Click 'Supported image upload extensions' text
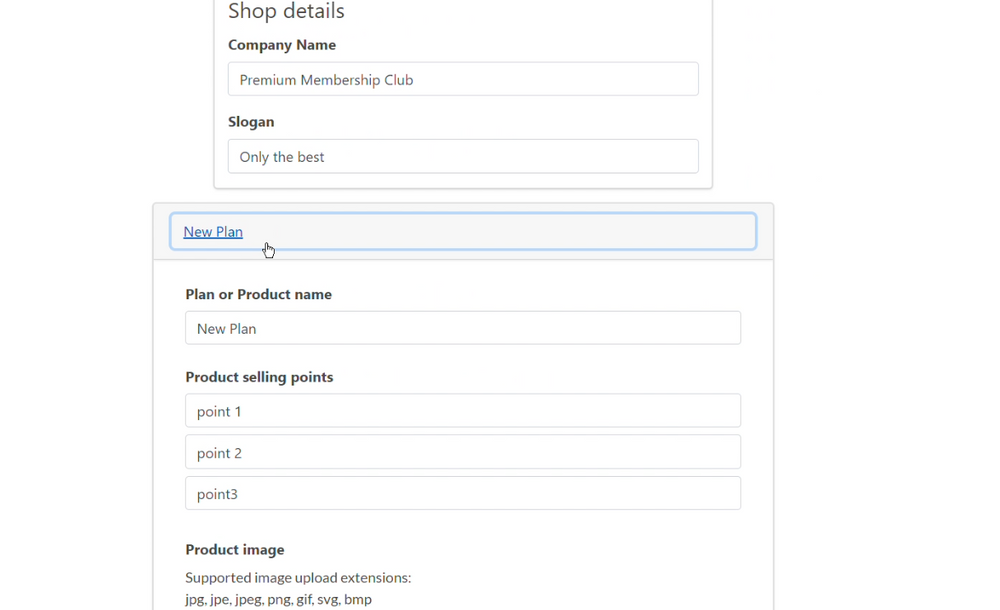Image resolution: width=1000 pixels, height=610 pixels. click(298, 577)
